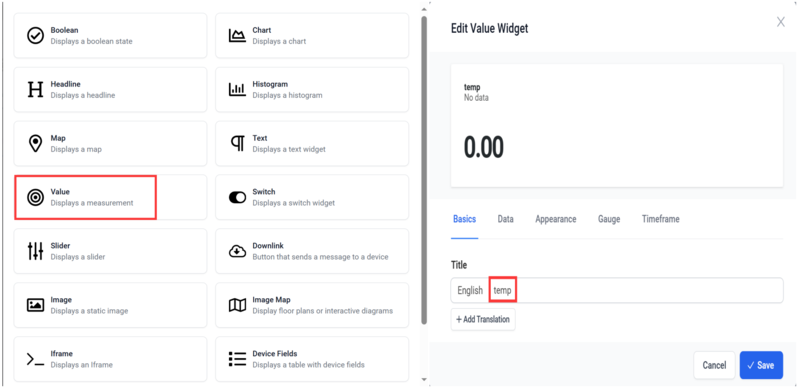Image resolution: width=800 pixels, height=390 pixels.
Task: Click the Map pin icon
Action: (35, 143)
